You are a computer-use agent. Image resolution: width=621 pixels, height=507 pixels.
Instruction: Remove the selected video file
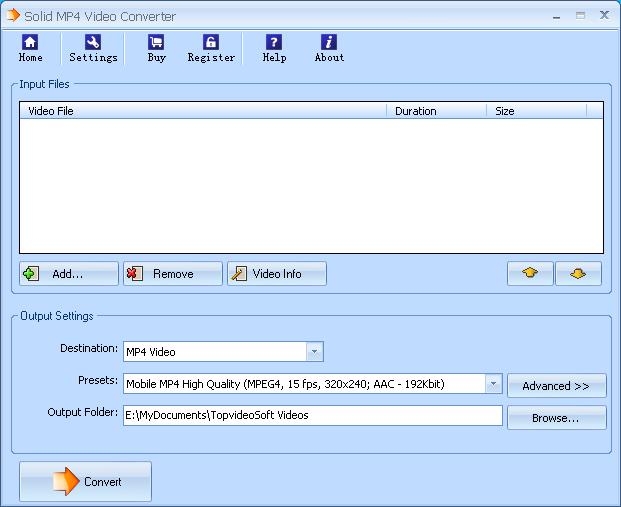(172, 274)
